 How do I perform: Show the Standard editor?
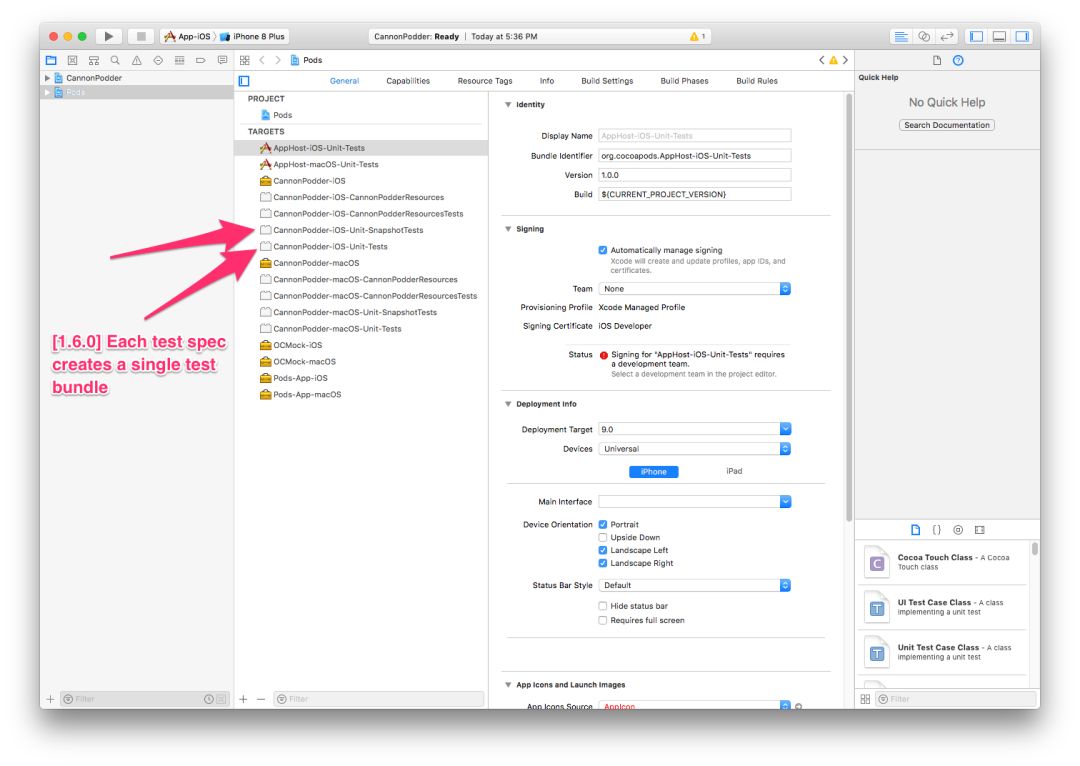pyautogui.click(x=900, y=37)
